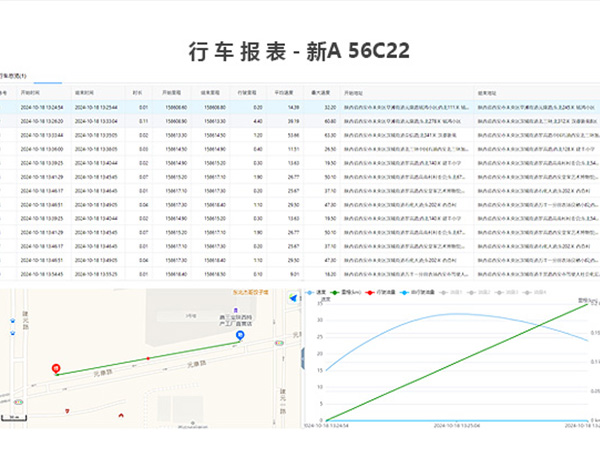Viewport: 600px width, 452px height.
Task: Click the 最大速度 column header
Action: [x=320, y=93]
